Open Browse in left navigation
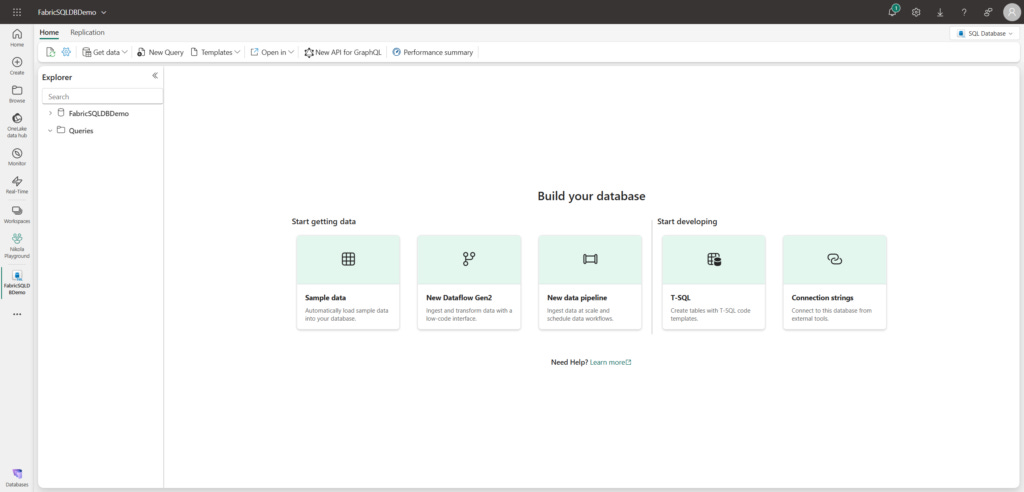Image resolution: width=1024 pixels, height=492 pixels. coord(17,94)
